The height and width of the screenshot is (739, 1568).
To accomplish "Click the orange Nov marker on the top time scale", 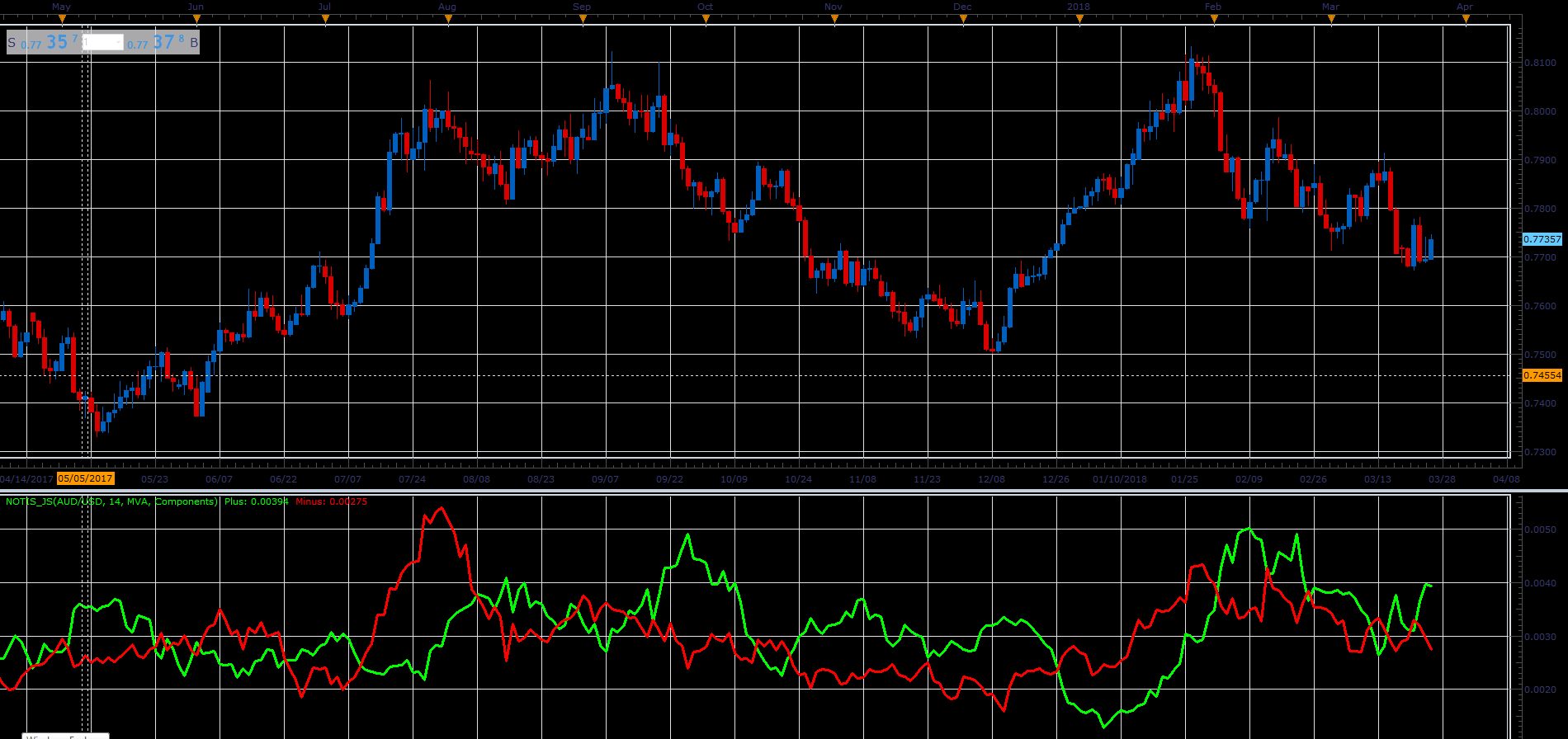I will (834, 18).
